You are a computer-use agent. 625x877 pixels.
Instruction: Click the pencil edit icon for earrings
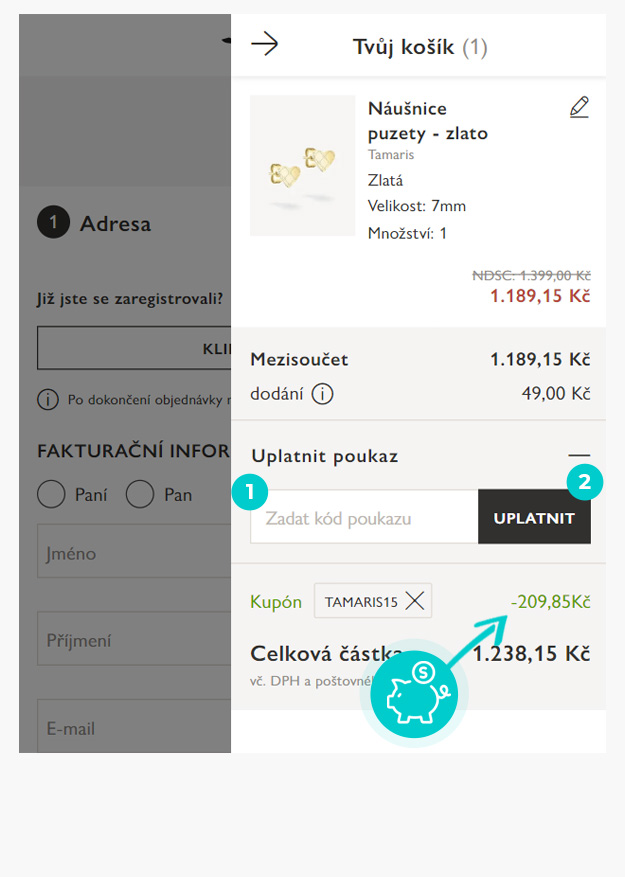(579, 108)
